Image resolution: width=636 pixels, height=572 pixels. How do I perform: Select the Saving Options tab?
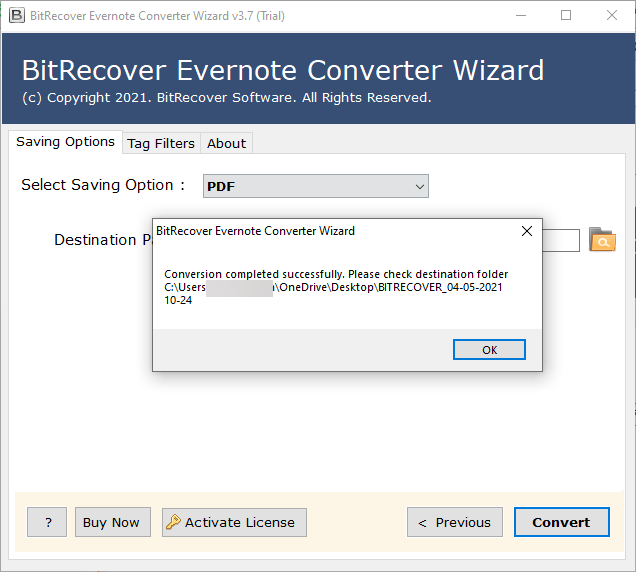[65, 142]
